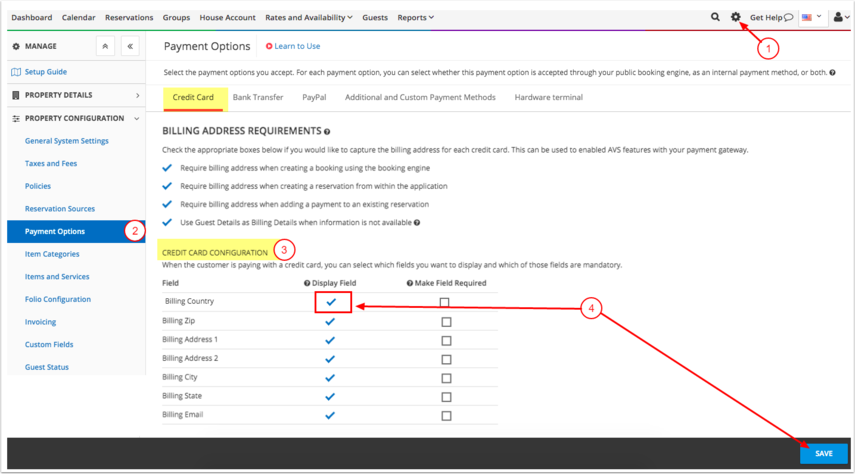Viewport: 855px width, 474px height.
Task: Click the Get Help chat bubble icon
Action: click(x=789, y=18)
